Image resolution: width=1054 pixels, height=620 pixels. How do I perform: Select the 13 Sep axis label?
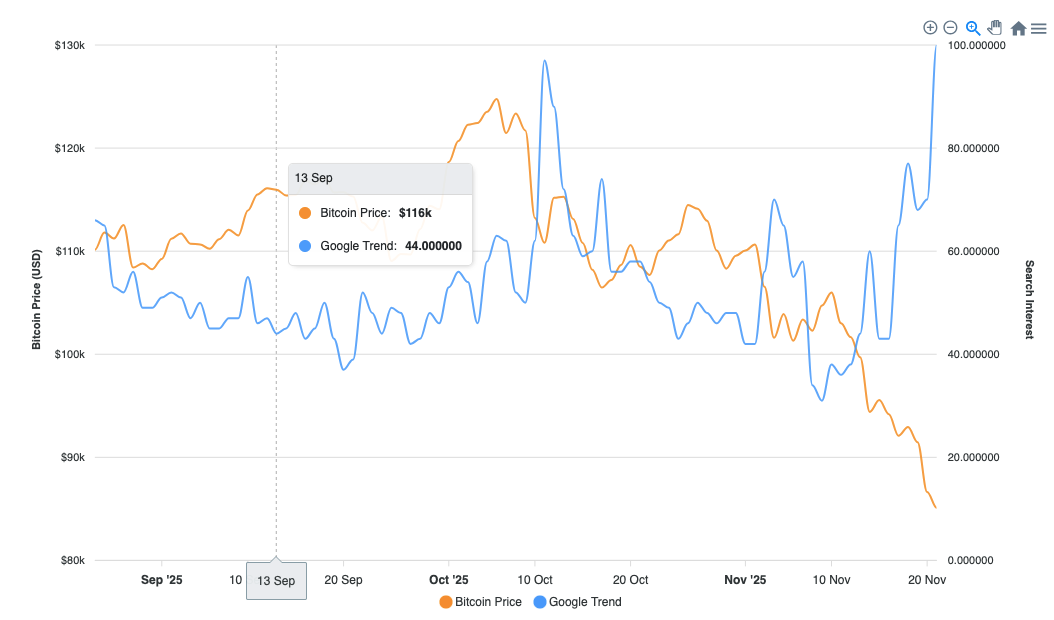[x=276, y=580]
